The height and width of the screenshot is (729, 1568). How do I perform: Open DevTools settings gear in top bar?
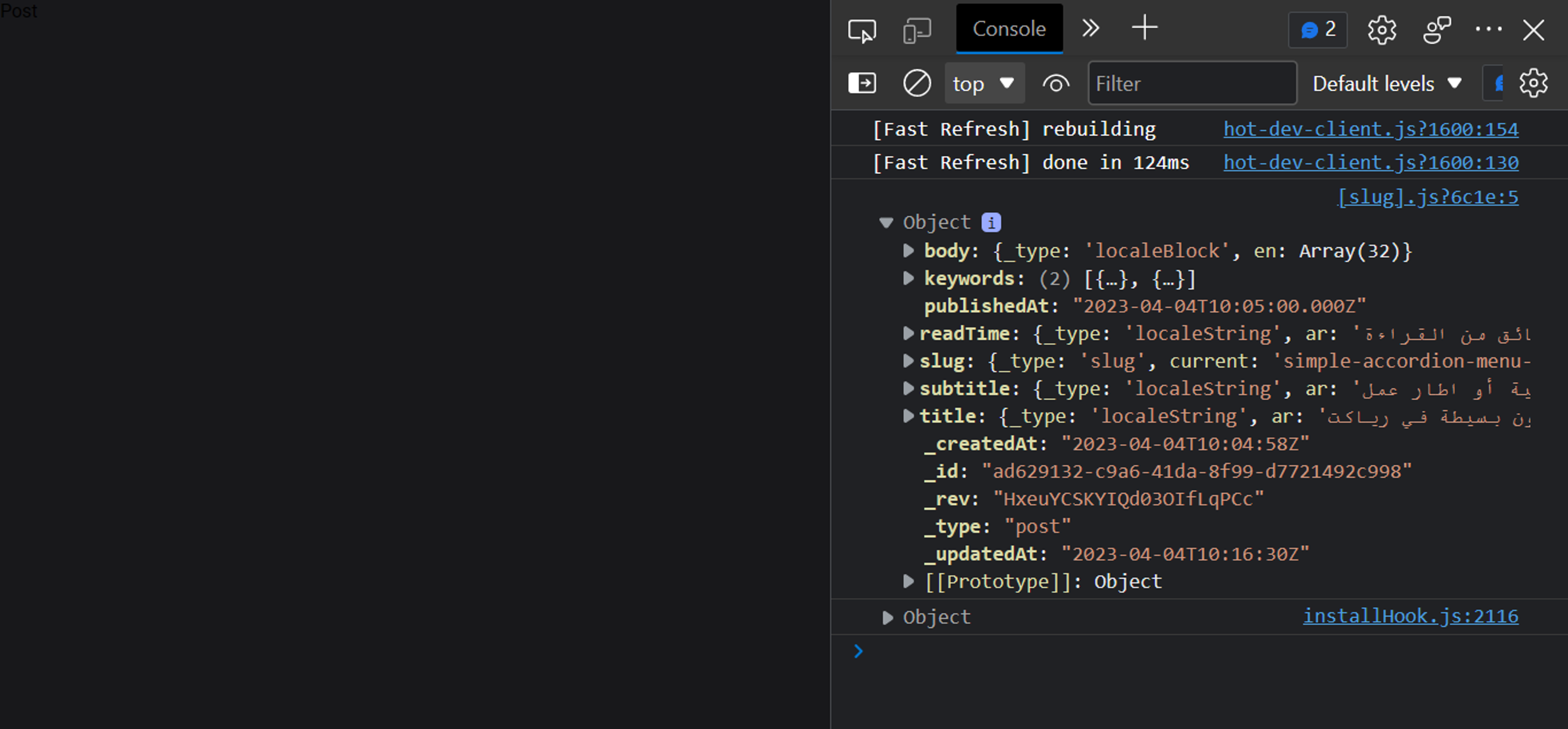pyautogui.click(x=1382, y=30)
